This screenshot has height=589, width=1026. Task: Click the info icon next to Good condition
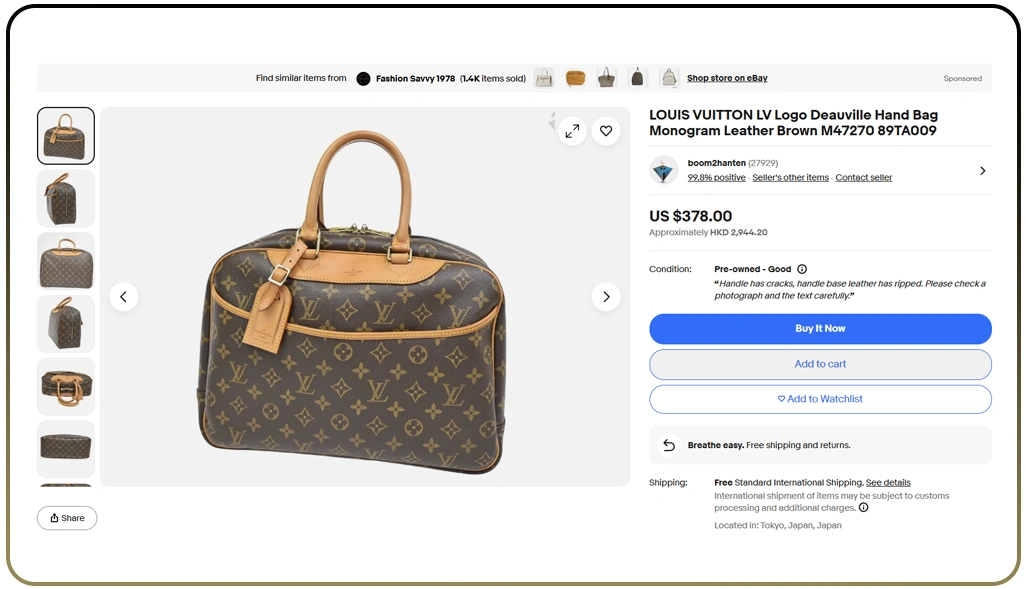[x=802, y=268]
